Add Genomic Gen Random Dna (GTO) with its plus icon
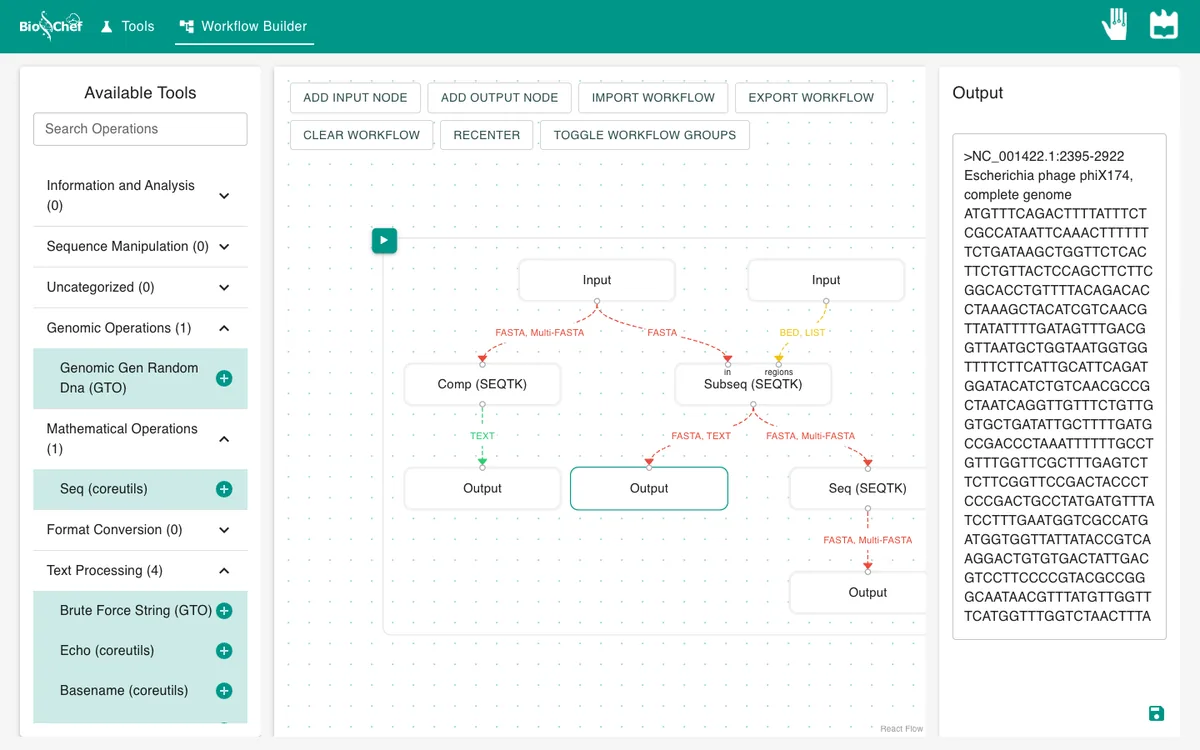Image resolution: width=1200 pixels, height=750 pixels. [x=224, y=378]
